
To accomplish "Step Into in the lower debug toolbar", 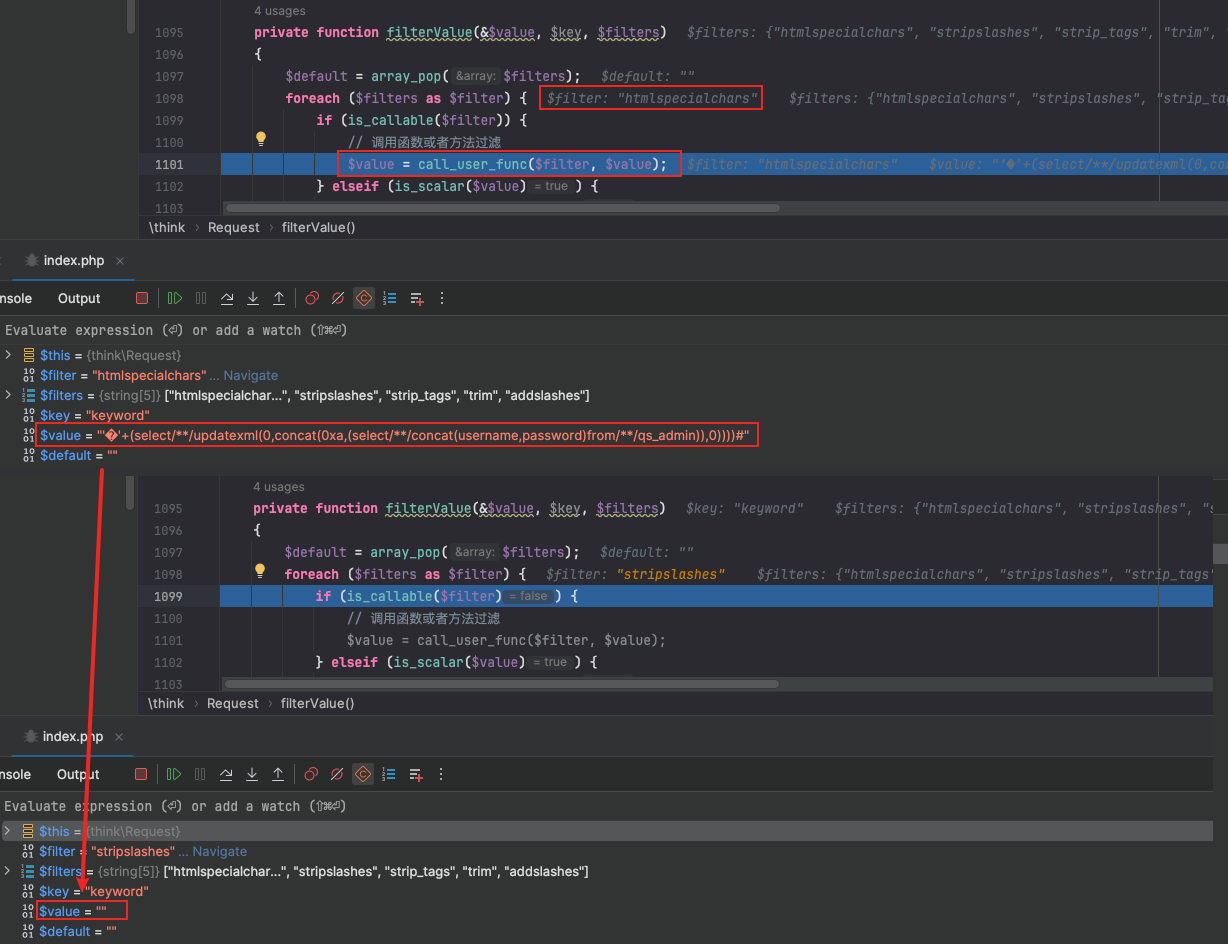I will point(252,774).
